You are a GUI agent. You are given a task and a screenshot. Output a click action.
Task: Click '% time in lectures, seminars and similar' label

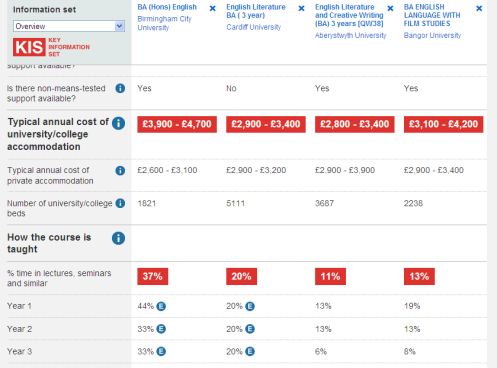(59, 278)
